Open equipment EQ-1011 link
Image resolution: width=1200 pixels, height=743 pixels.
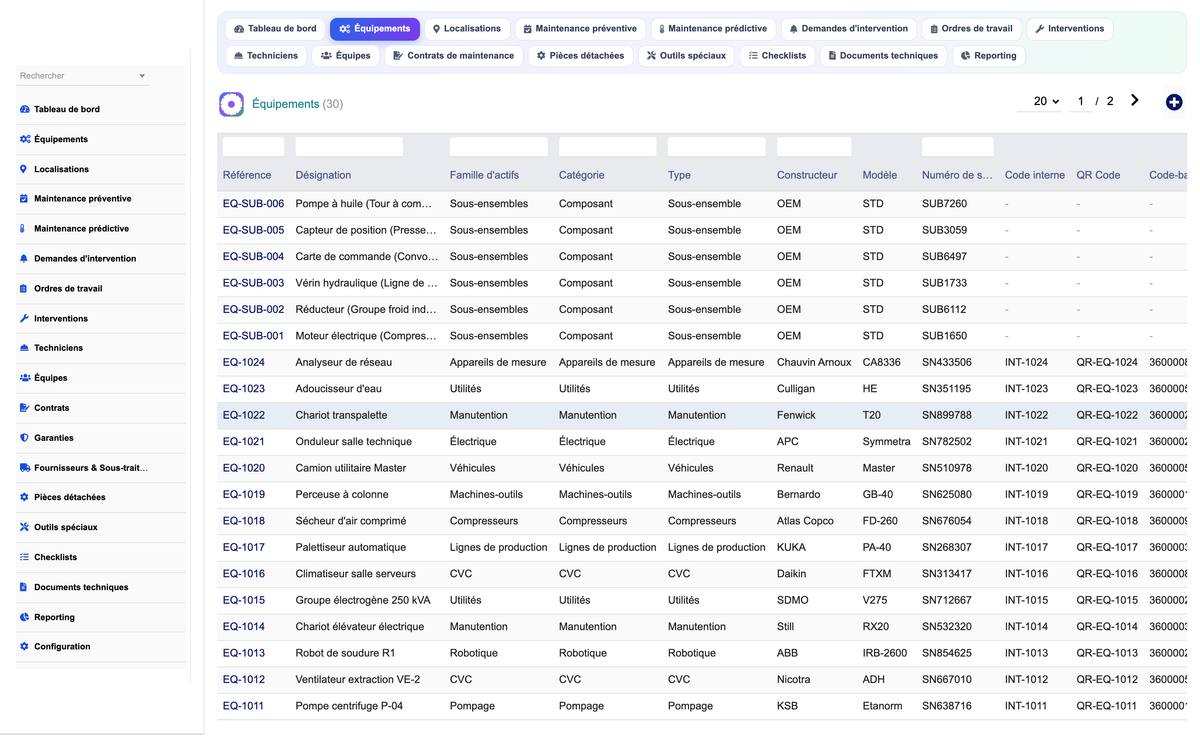click(x=243, y=707)
